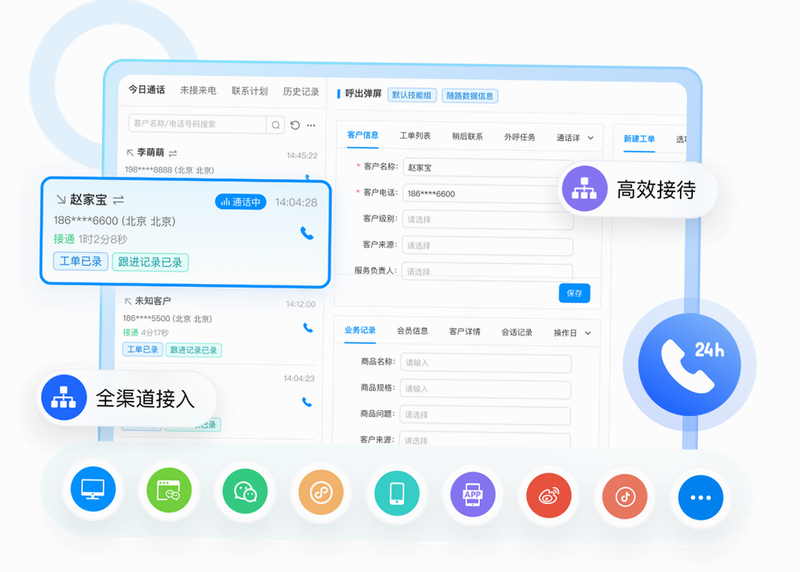Open the 商品问题 dropdown
Viewport: 800px width, 572px height.
pyautogui.click(x=485, y=415)
